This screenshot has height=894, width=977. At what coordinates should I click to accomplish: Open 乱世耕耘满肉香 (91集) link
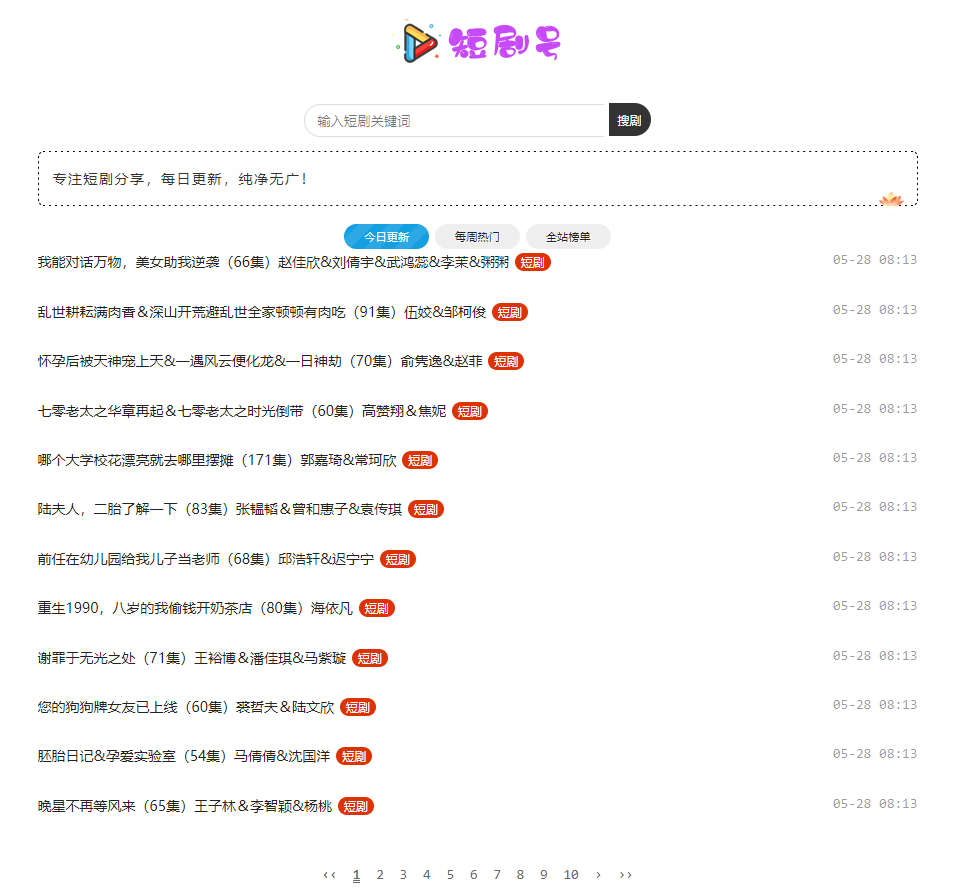tap(262, 312)
